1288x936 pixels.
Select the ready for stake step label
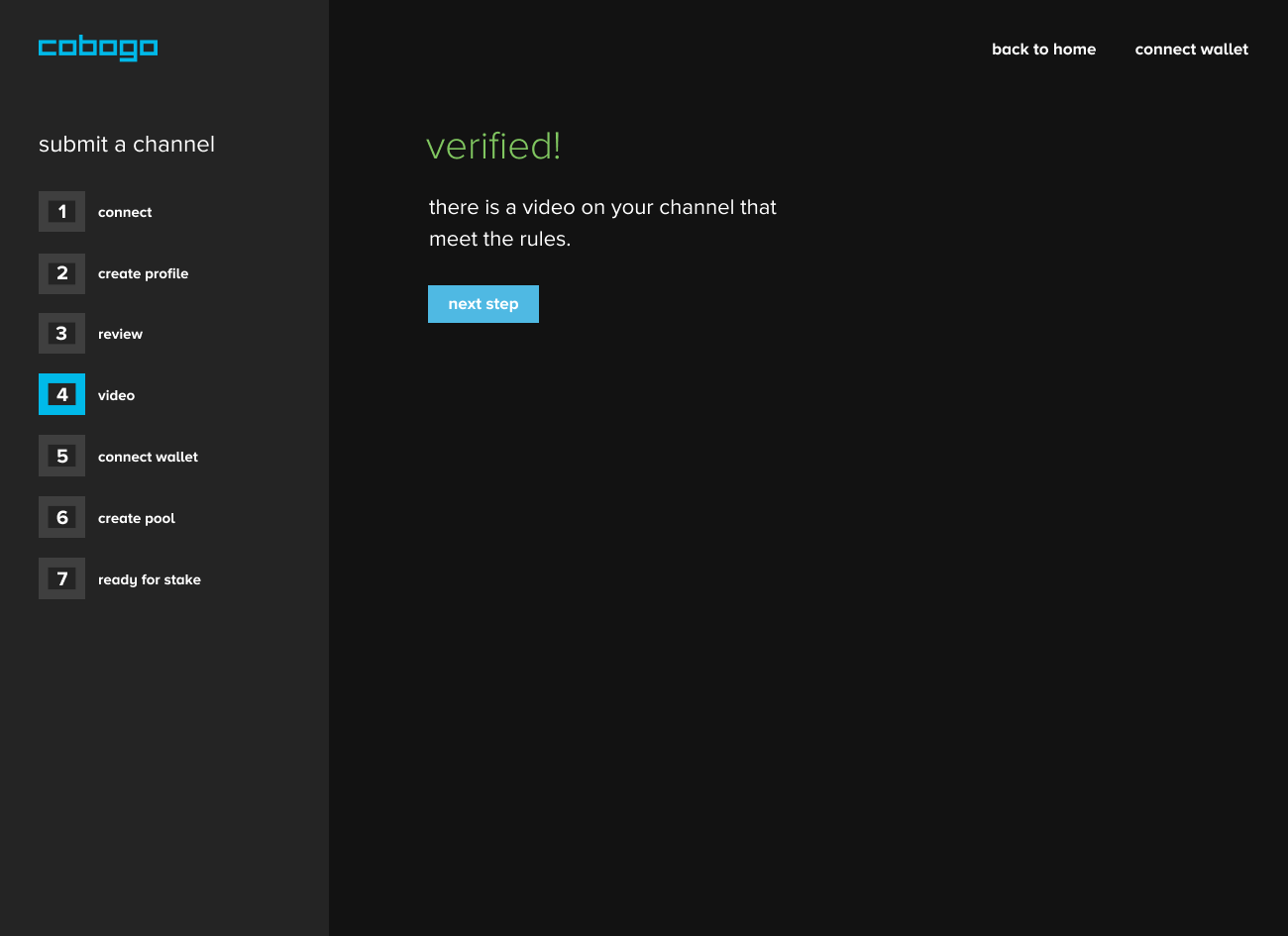[150, 580]
